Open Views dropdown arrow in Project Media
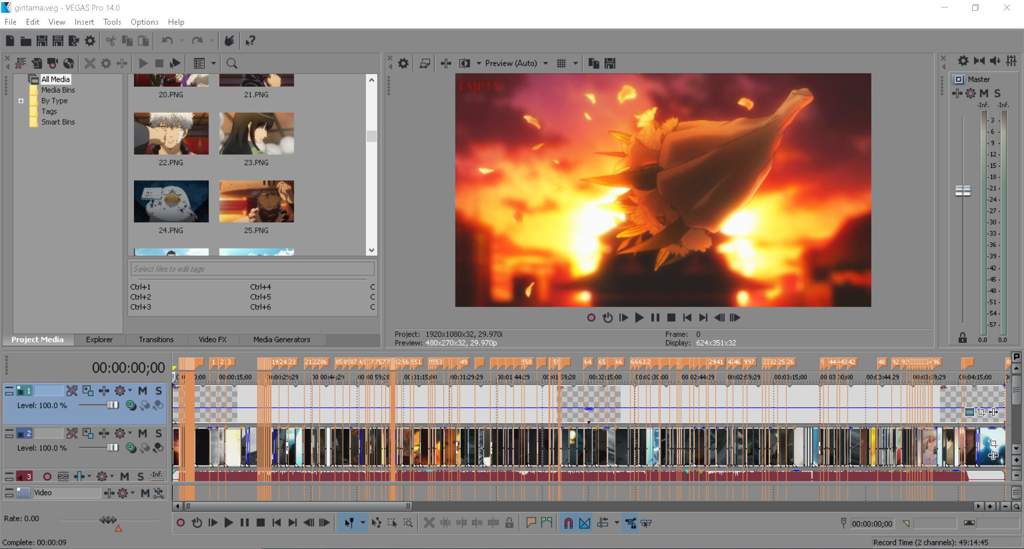Image resolution: width=1024 pixels, height=549 pixels. tap(214, 63)
